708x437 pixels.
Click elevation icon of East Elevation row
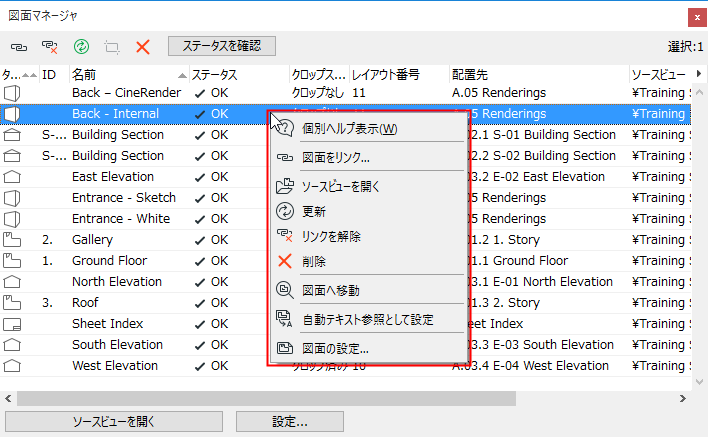[x=12, y=177]
